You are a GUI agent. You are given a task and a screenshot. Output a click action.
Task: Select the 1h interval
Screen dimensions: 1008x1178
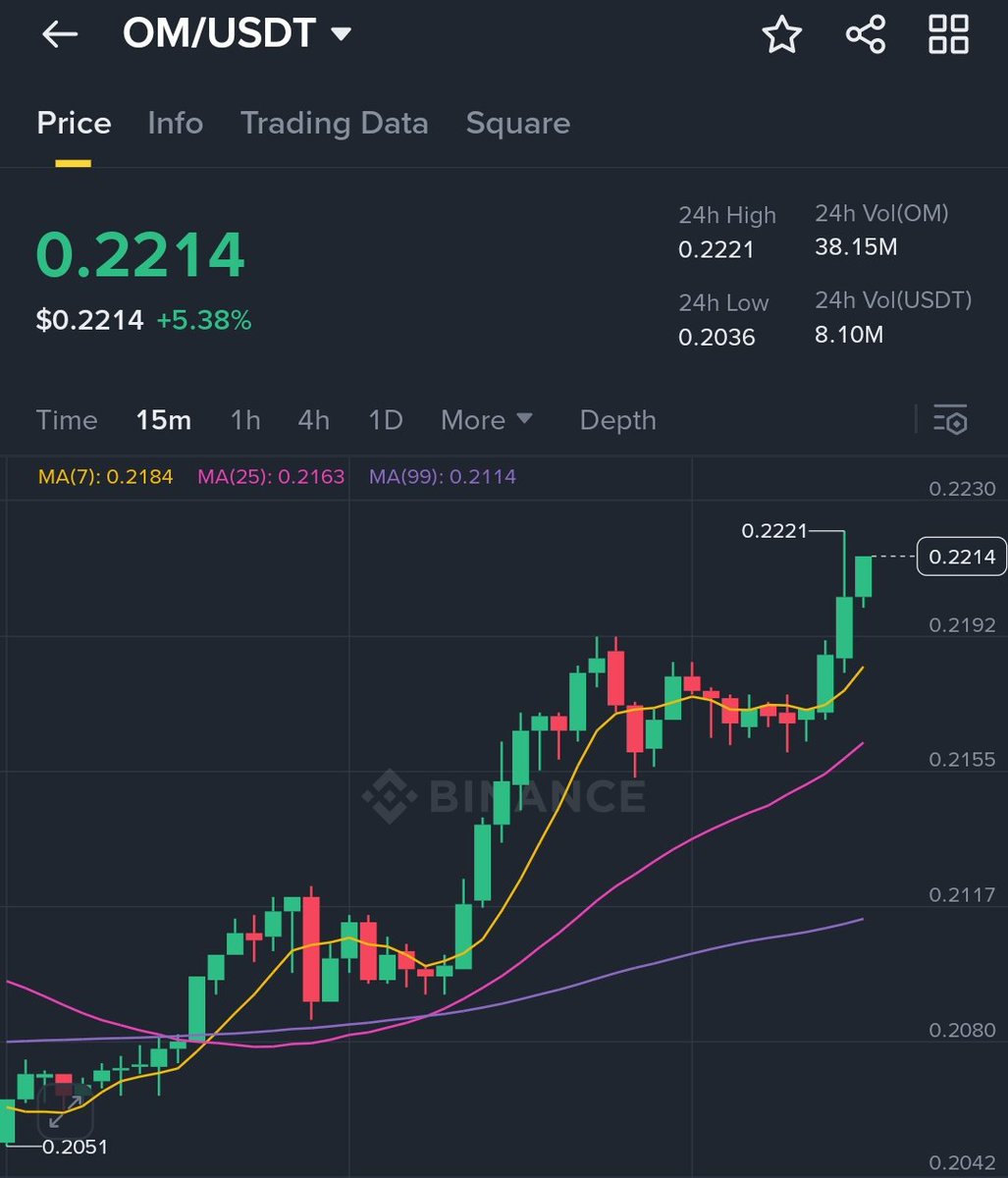[x=245, y=420]
